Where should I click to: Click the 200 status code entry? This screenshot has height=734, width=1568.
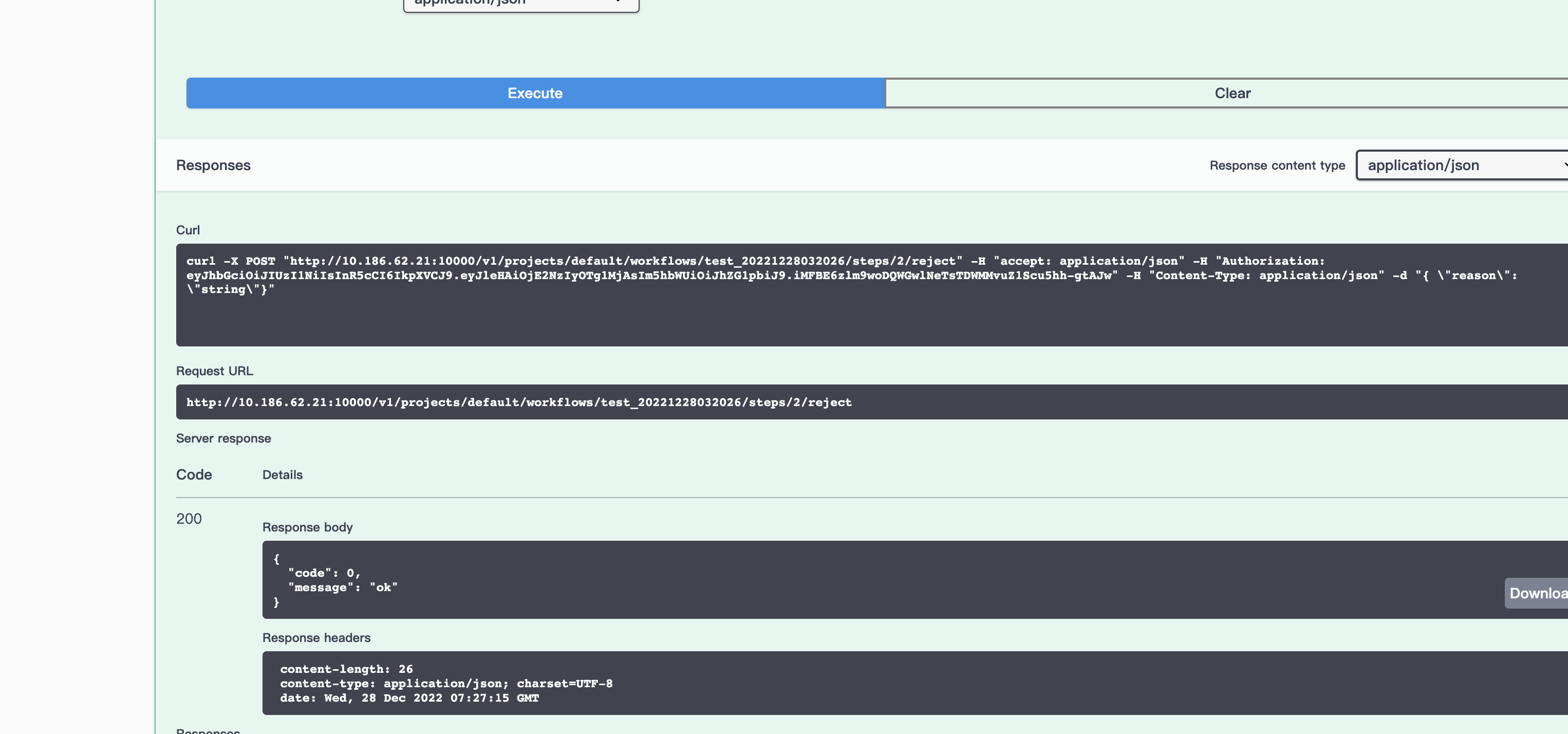[189, 518]
